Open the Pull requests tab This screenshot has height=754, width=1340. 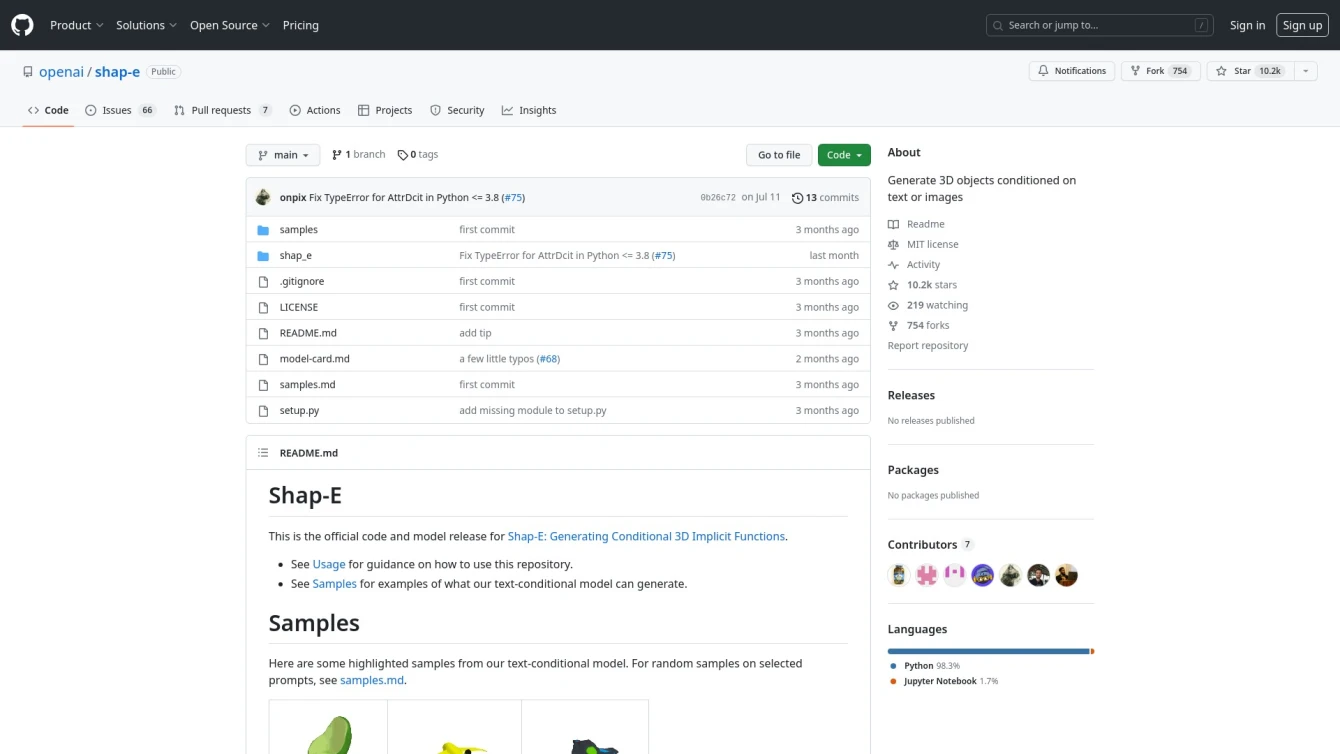[222, 110]
